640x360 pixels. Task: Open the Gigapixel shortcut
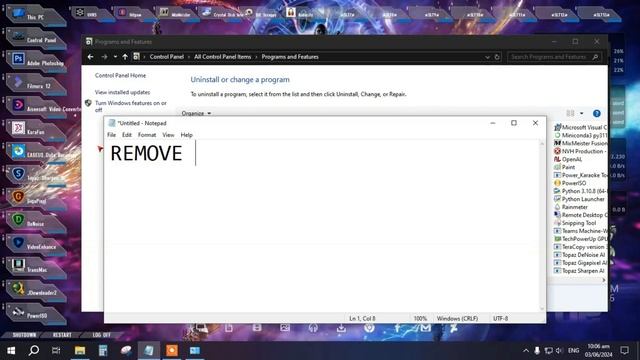click(x=35, y=199)
